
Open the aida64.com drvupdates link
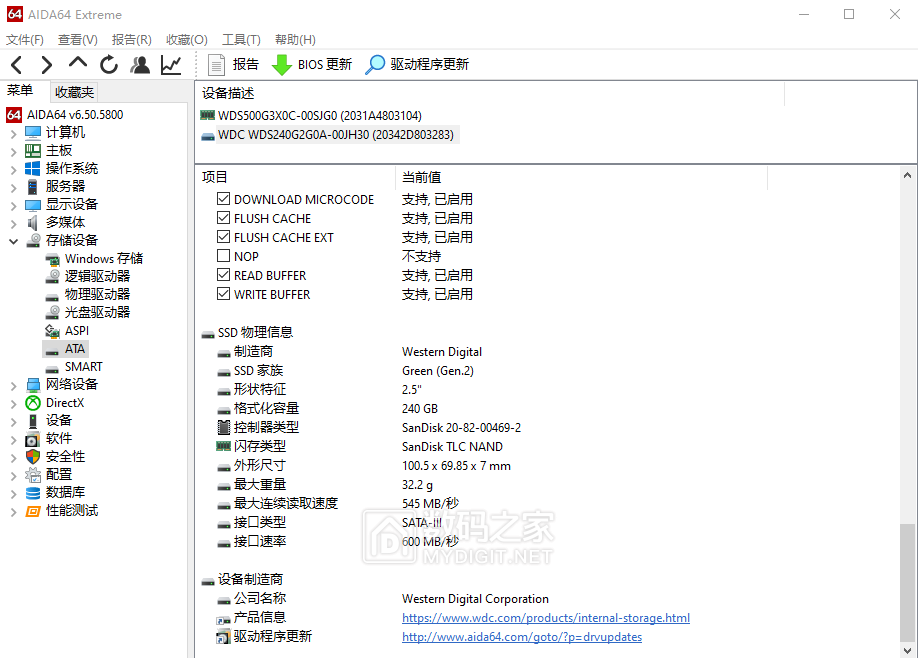tap(522, 637)
